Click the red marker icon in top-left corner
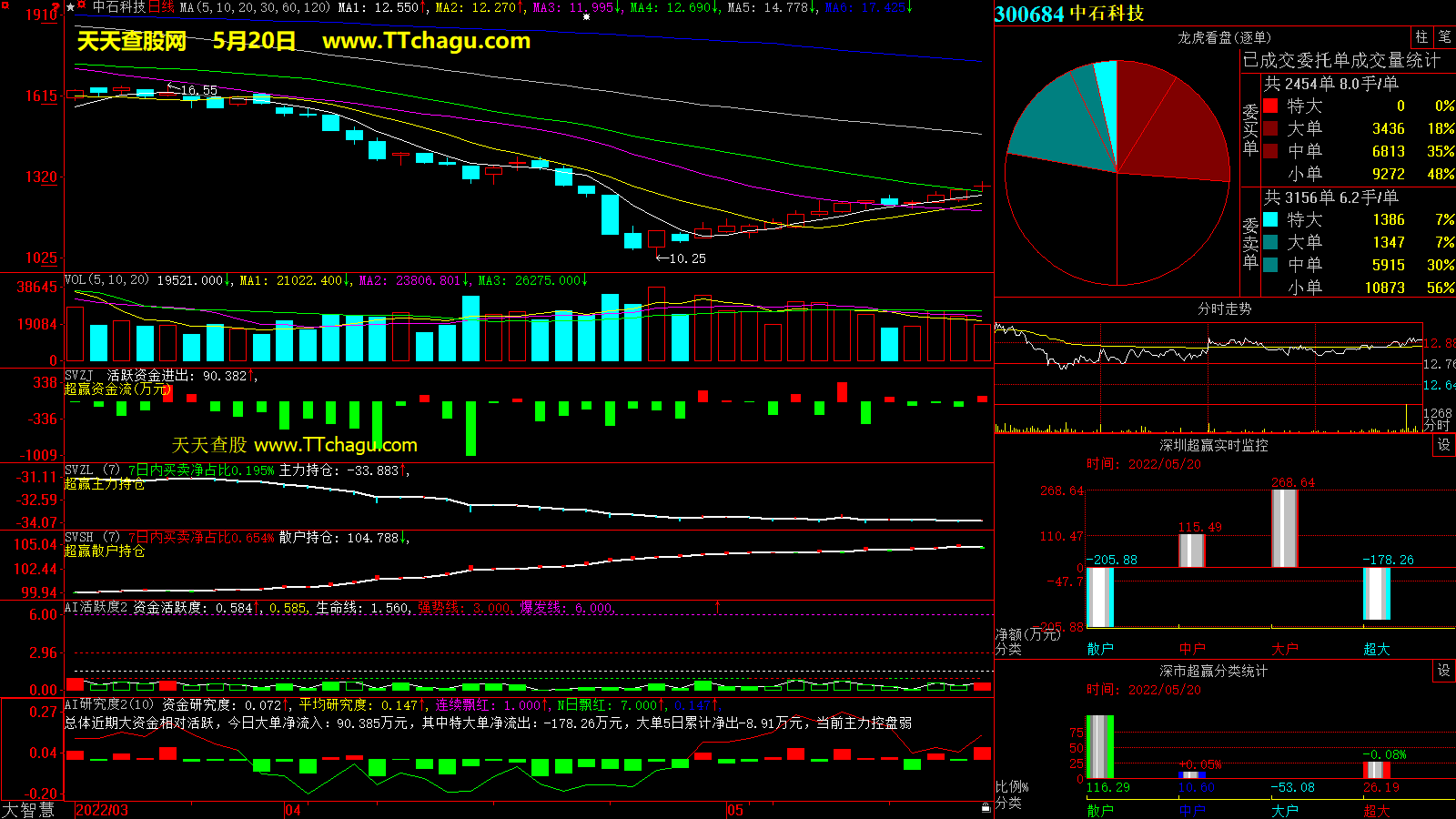This screenshot has height=819, width=1456. point(5,5)
